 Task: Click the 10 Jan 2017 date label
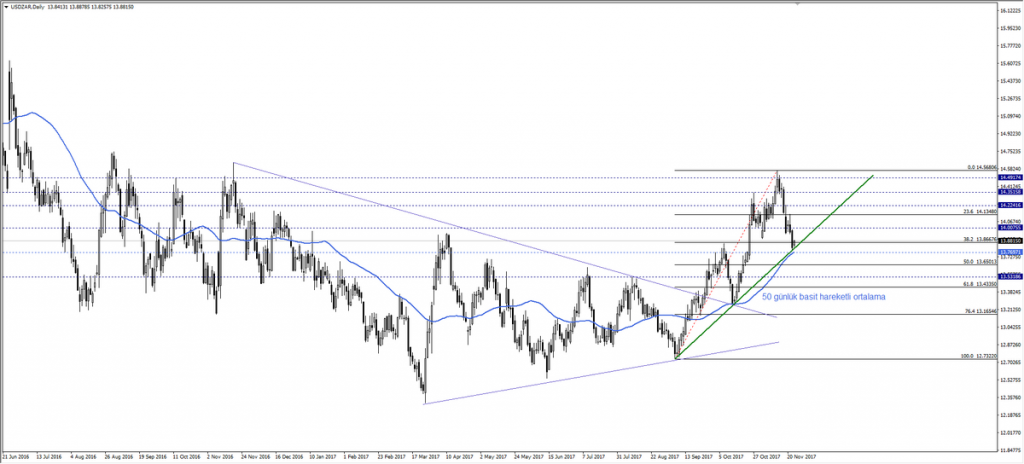click(x=324, y=457)
